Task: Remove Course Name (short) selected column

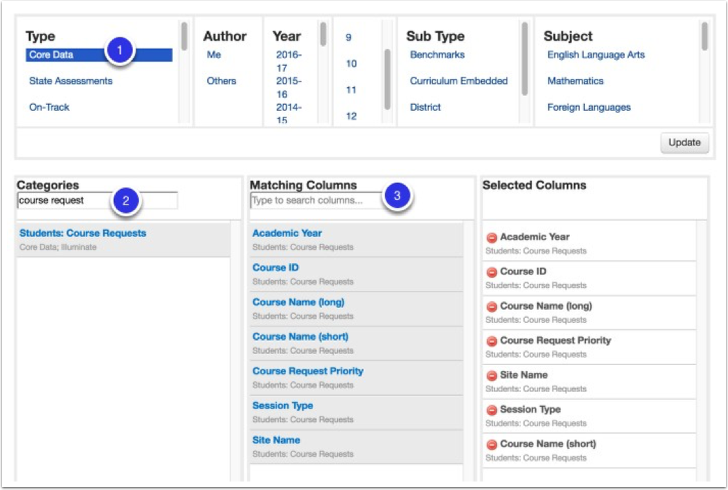Action: 492,444
